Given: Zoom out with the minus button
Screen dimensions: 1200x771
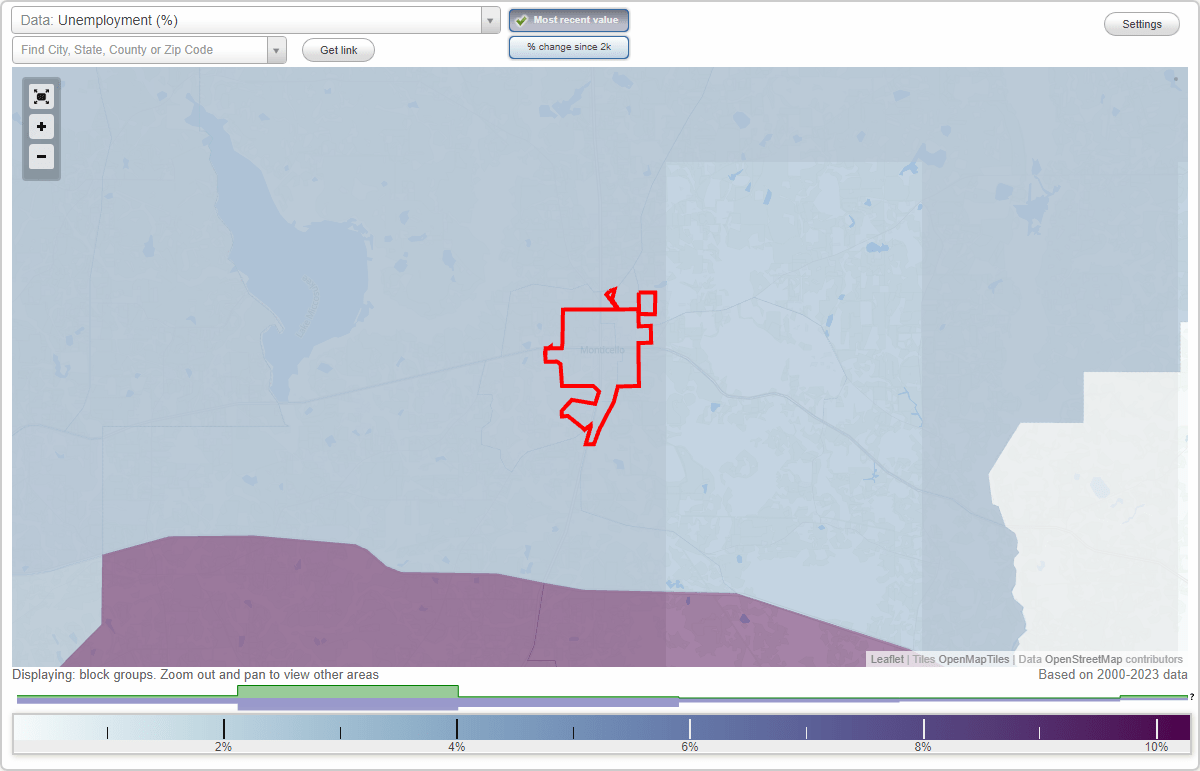Looking at the screenshot, I should [41, 156].
